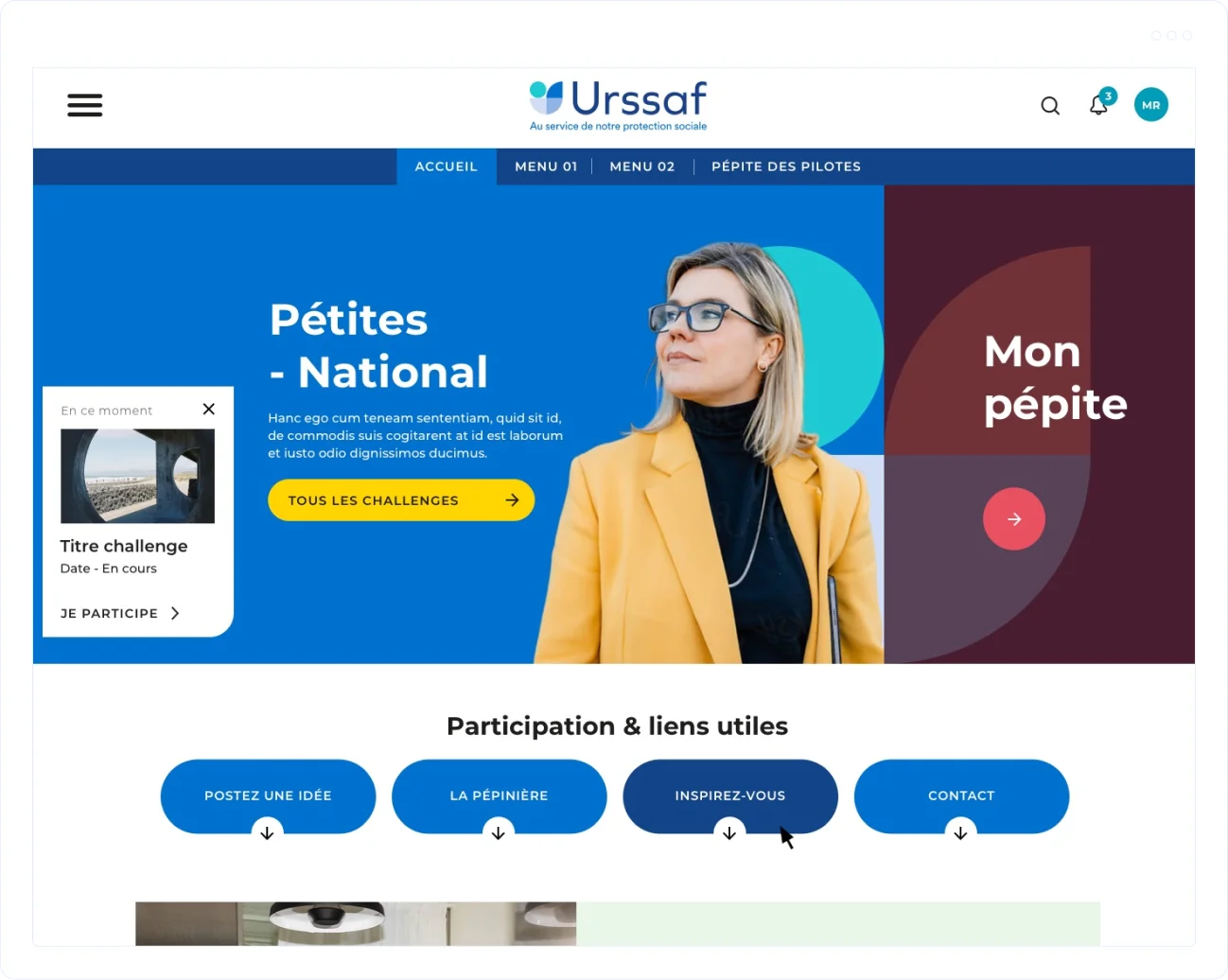Open the notifications bell

1100,103
